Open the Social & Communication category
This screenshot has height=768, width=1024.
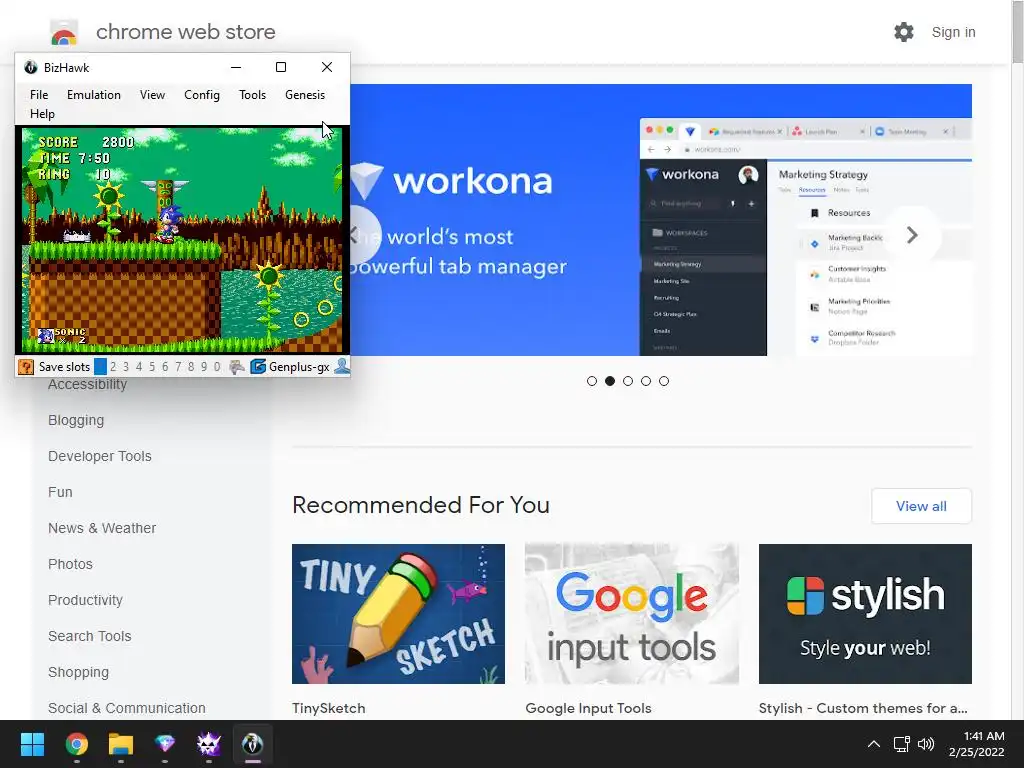point(127,708)
